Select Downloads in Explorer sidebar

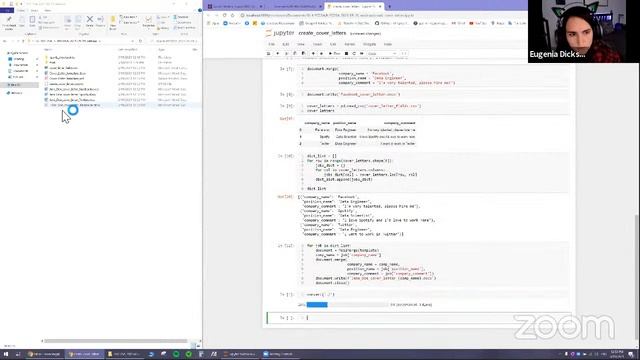18,65
